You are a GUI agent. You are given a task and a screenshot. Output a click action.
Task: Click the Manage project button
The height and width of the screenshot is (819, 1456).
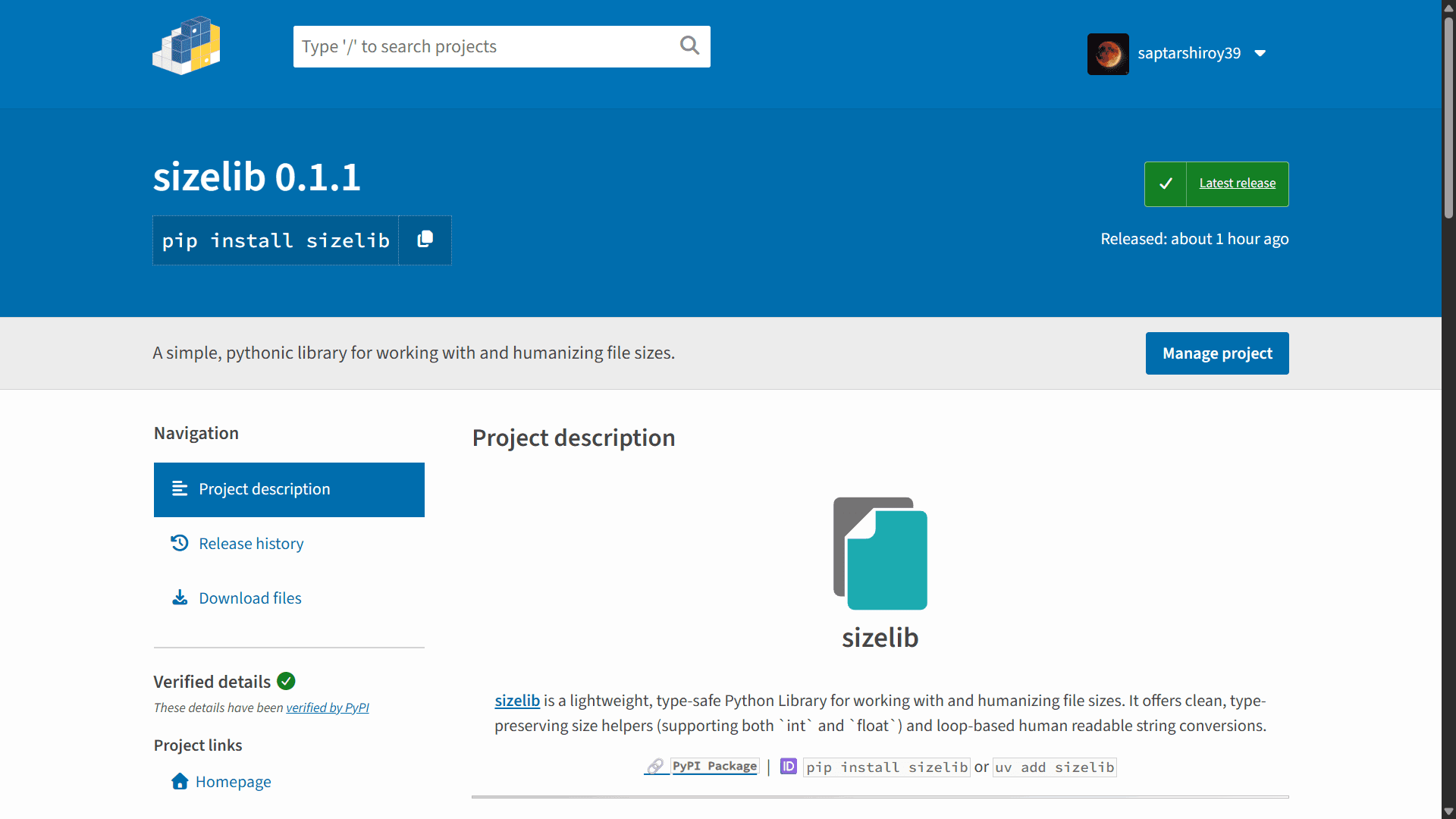click(x=1217, y=353)
